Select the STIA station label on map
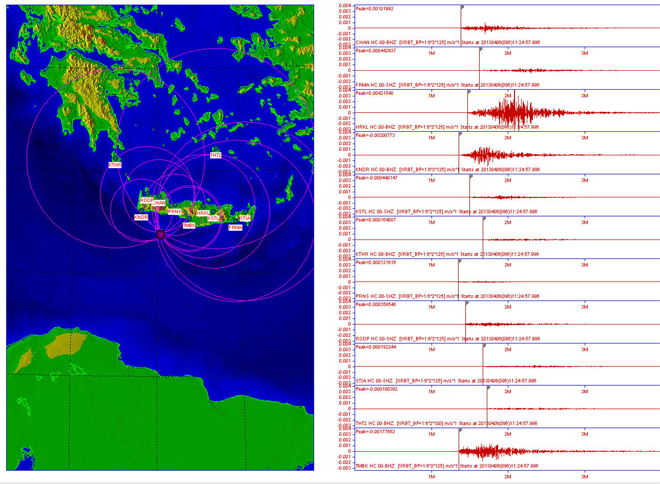 [245, 217]
